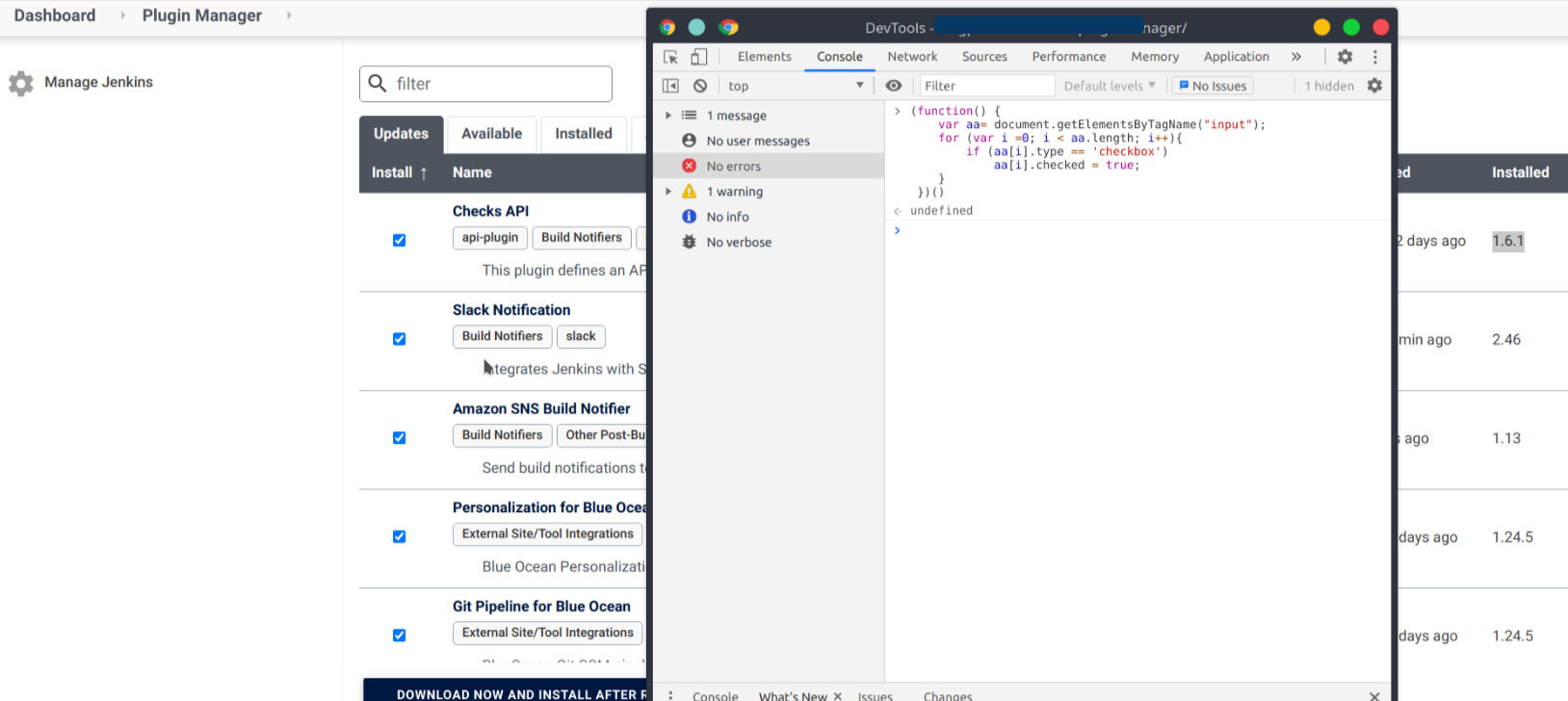Screen dimensions: 1568x701
Task: Switch to the Elements tab in DevTools
Action: 765,57
